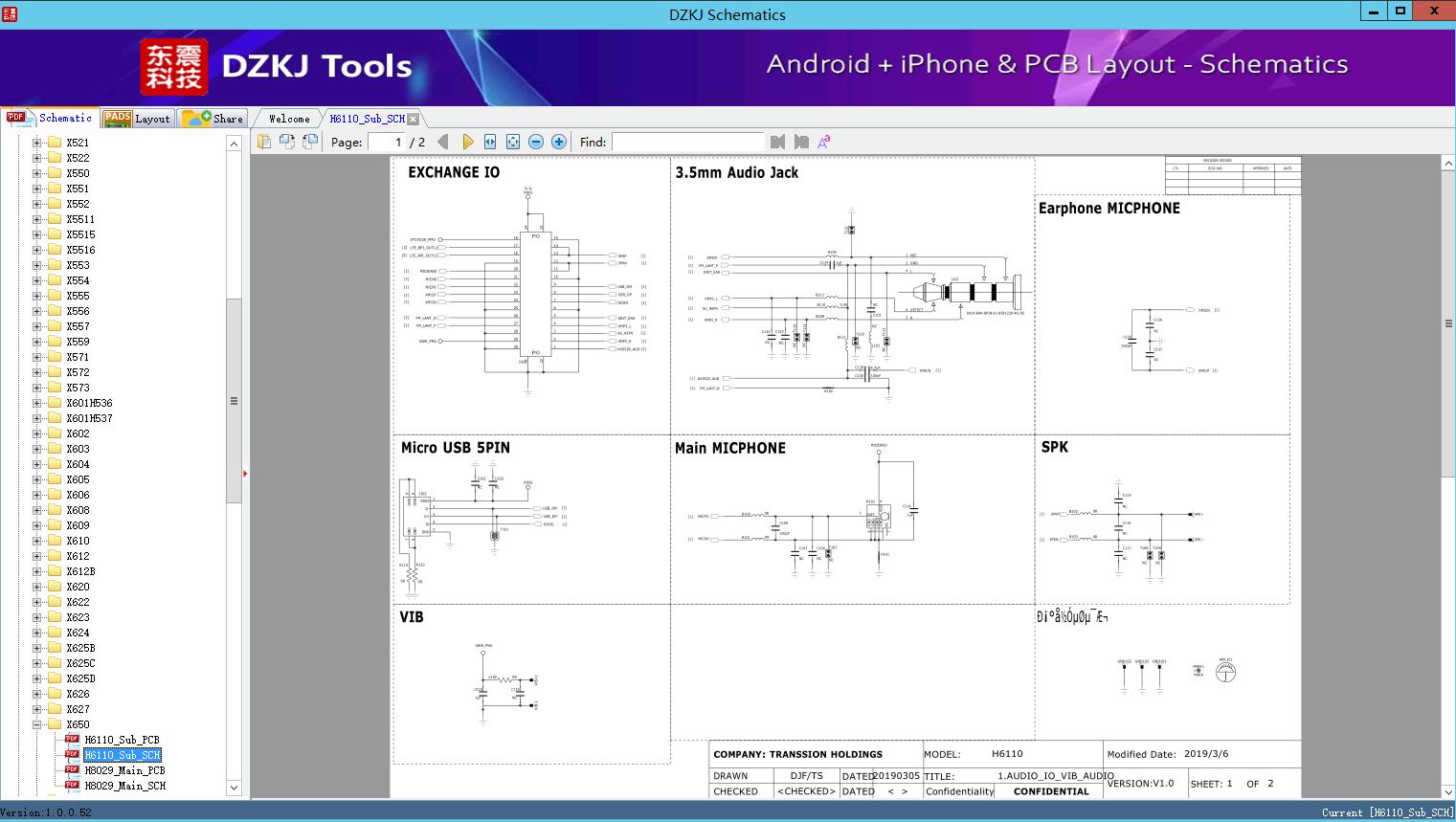
Task: Click the VIB block title
Action: coord(412,617)
